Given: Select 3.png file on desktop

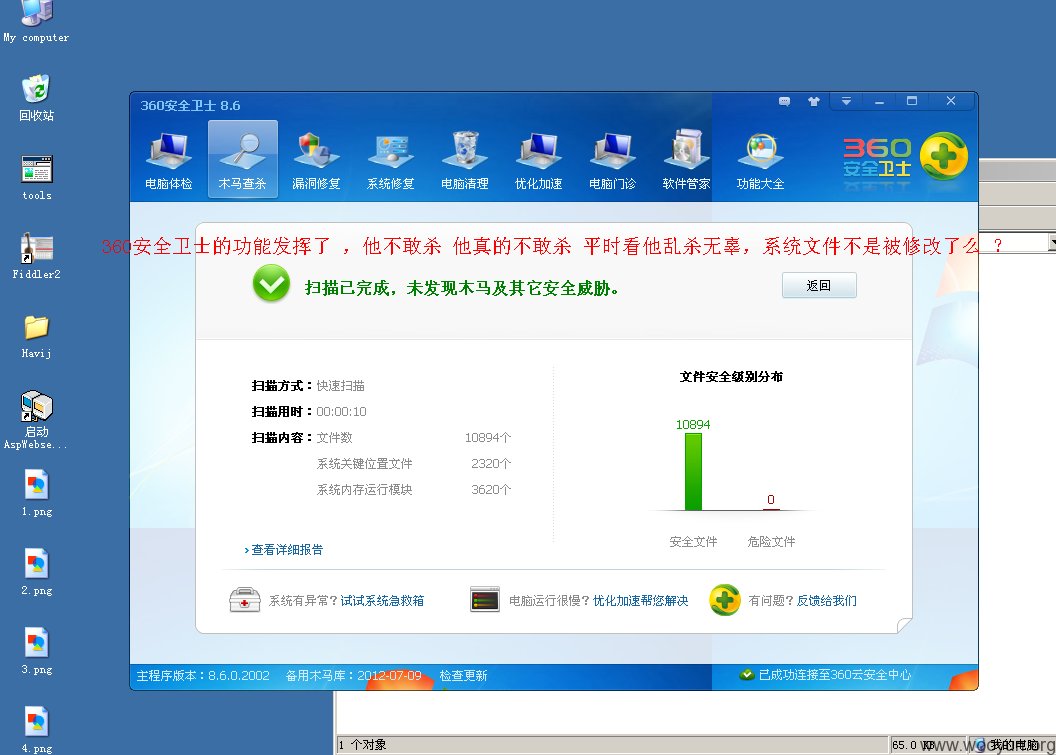Looking at the screenshot, I should [x=36, y=651].
